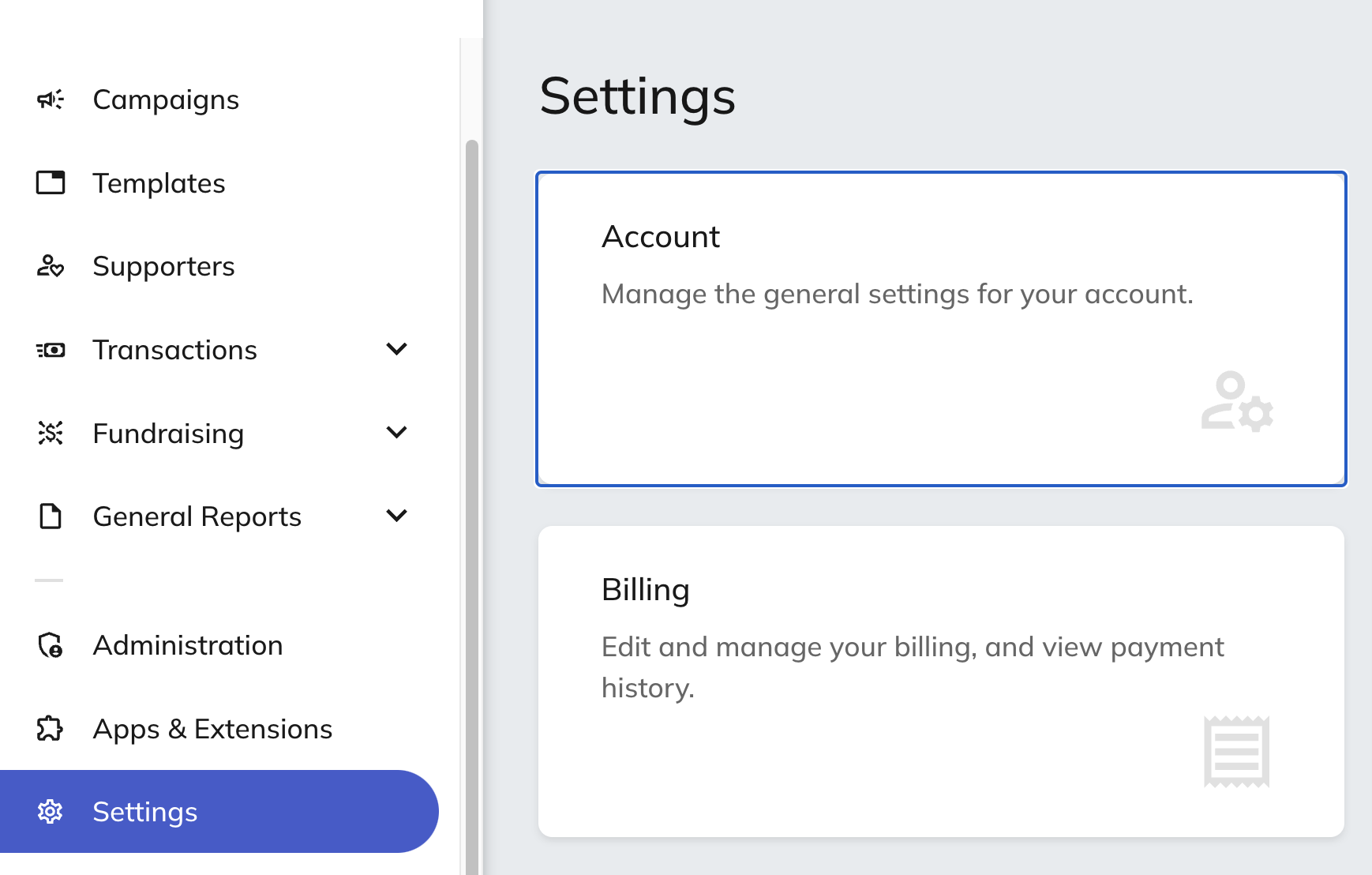Click the sidebar vertical scrollbar

point(472,505)
